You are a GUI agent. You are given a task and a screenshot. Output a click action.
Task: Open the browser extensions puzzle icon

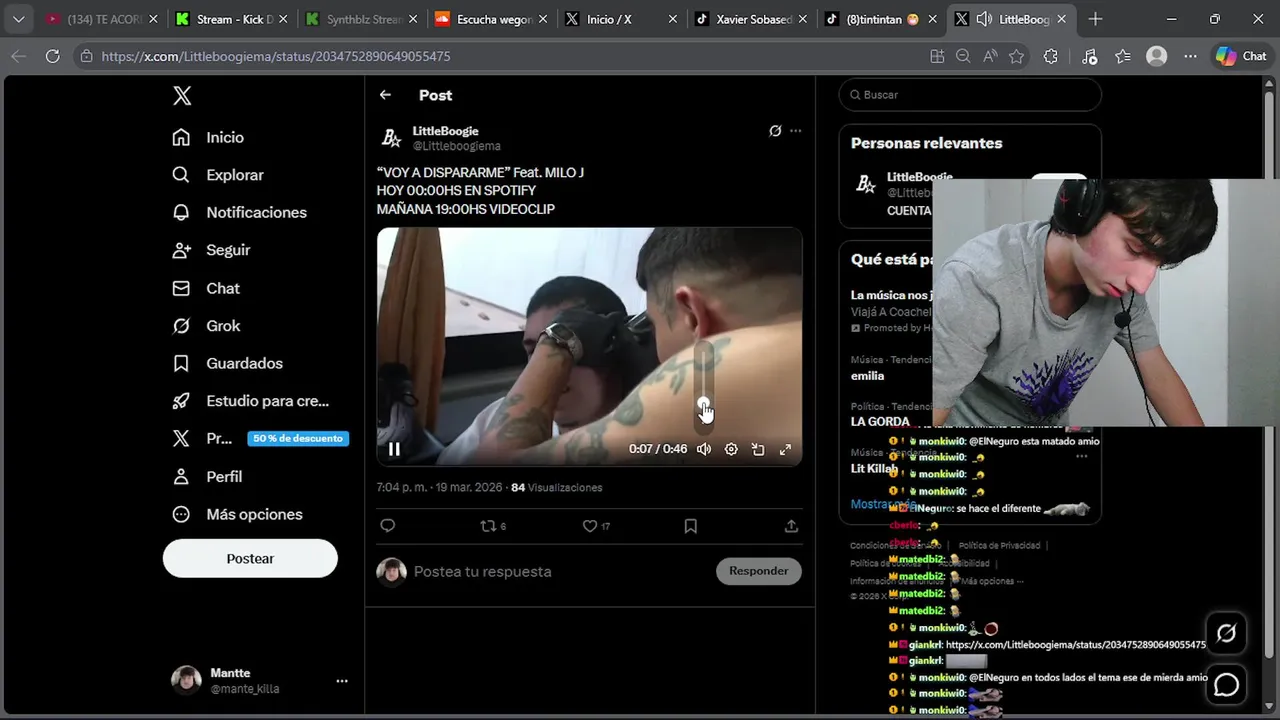click(1050, 57)
